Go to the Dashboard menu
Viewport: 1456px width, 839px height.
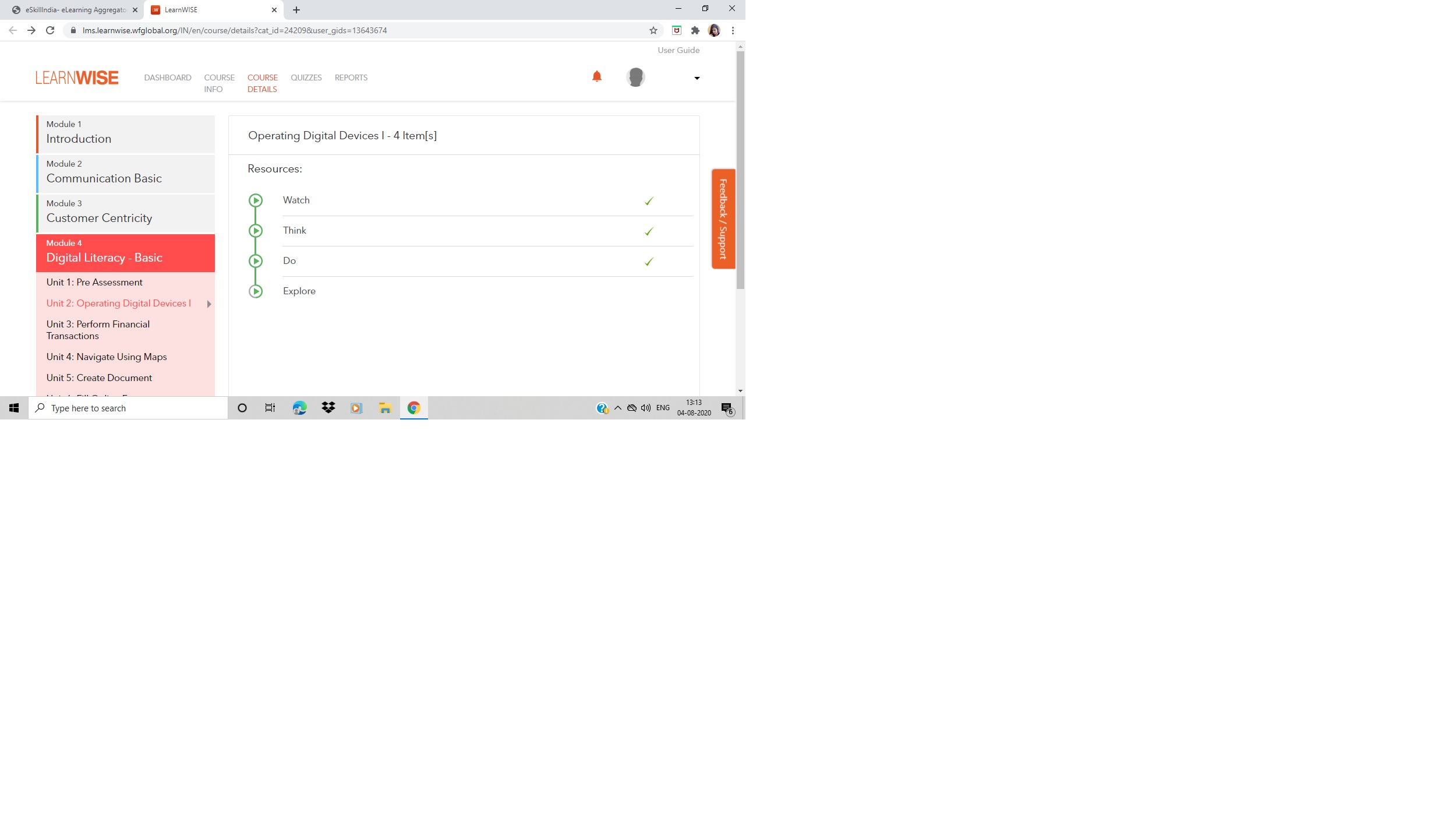[x=168, y=77]
